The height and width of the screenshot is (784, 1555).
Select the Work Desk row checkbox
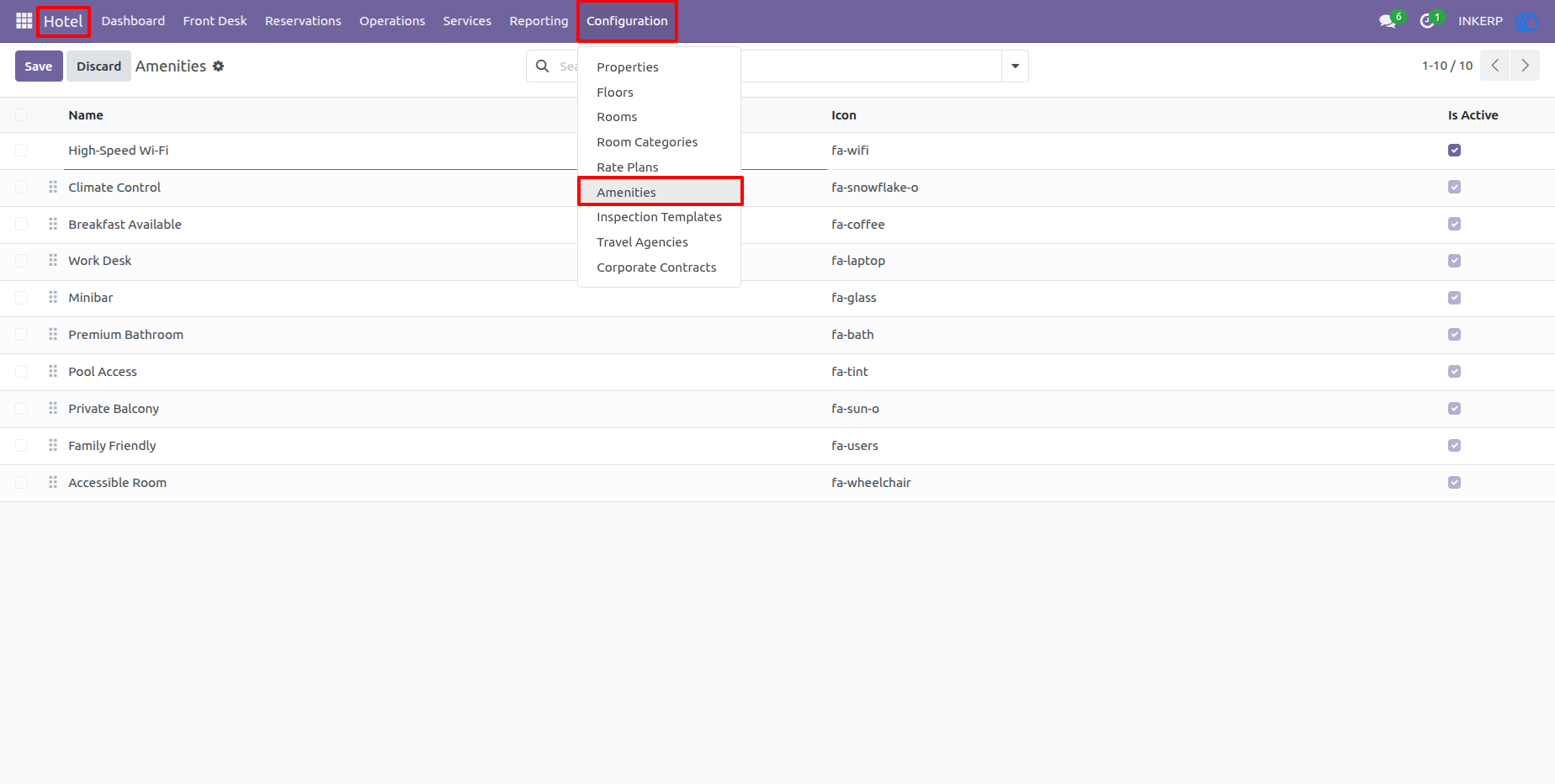point(22,261)
